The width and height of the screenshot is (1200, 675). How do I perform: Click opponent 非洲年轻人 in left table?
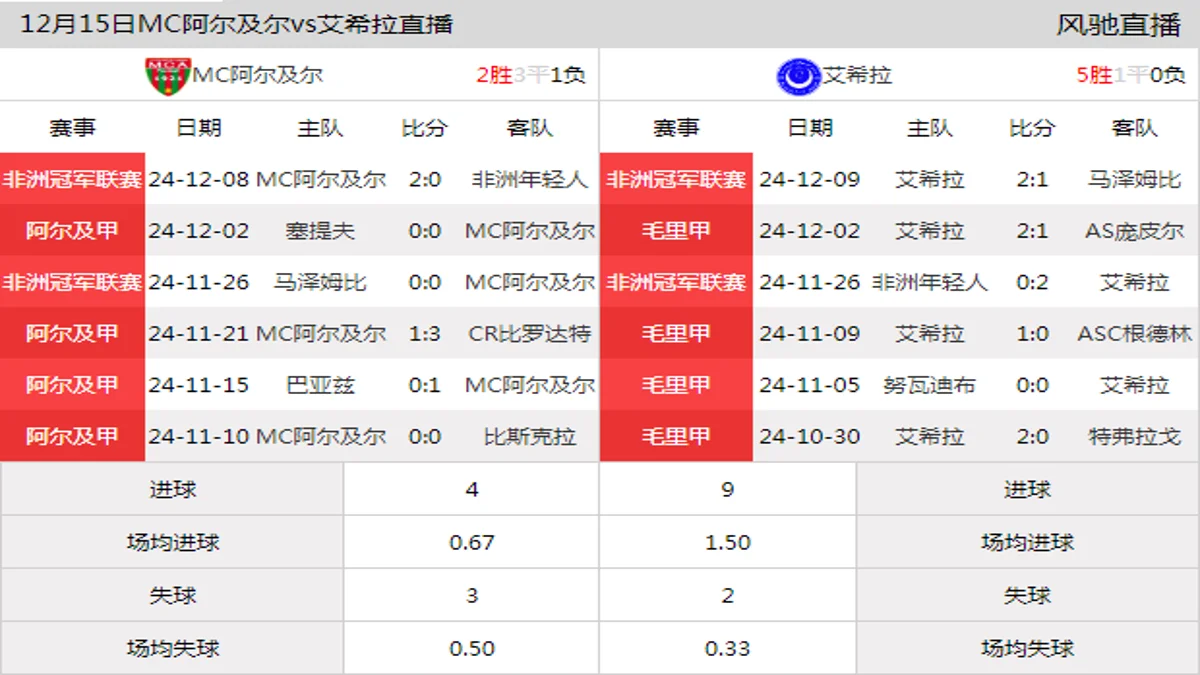530,180
